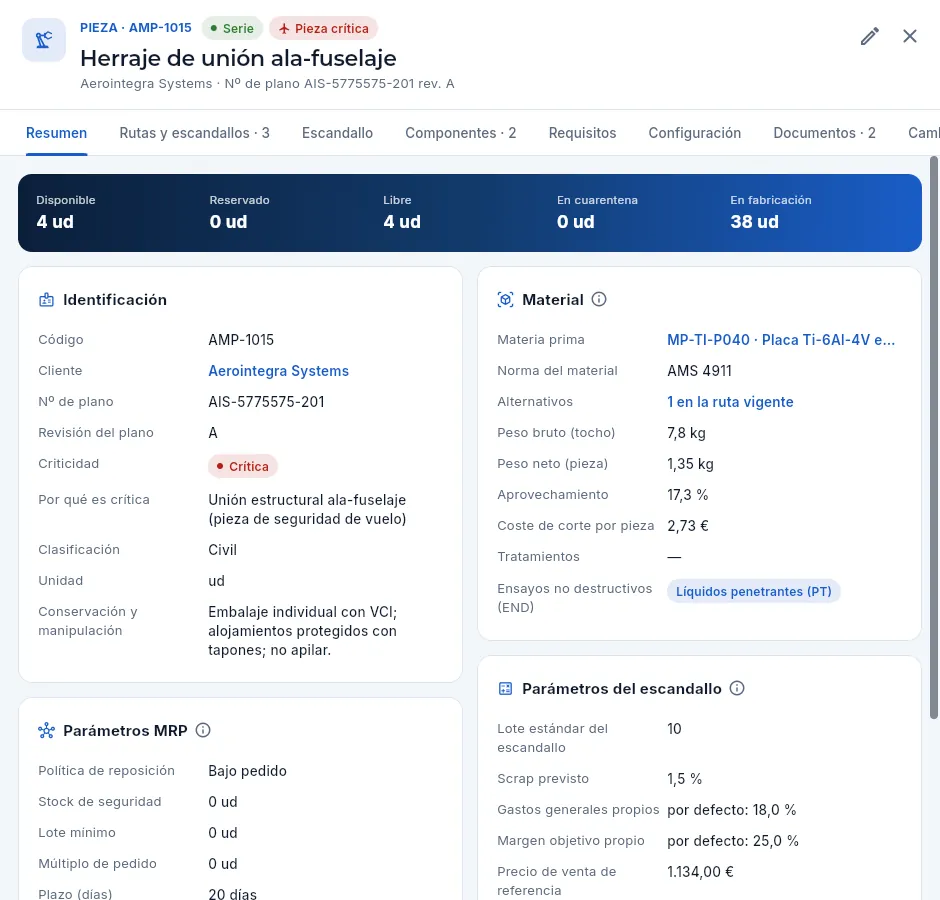Click the Líquidos penetrantes (PT) chip
This screenshot has width=940, height=900.
(x=754, y=591)
